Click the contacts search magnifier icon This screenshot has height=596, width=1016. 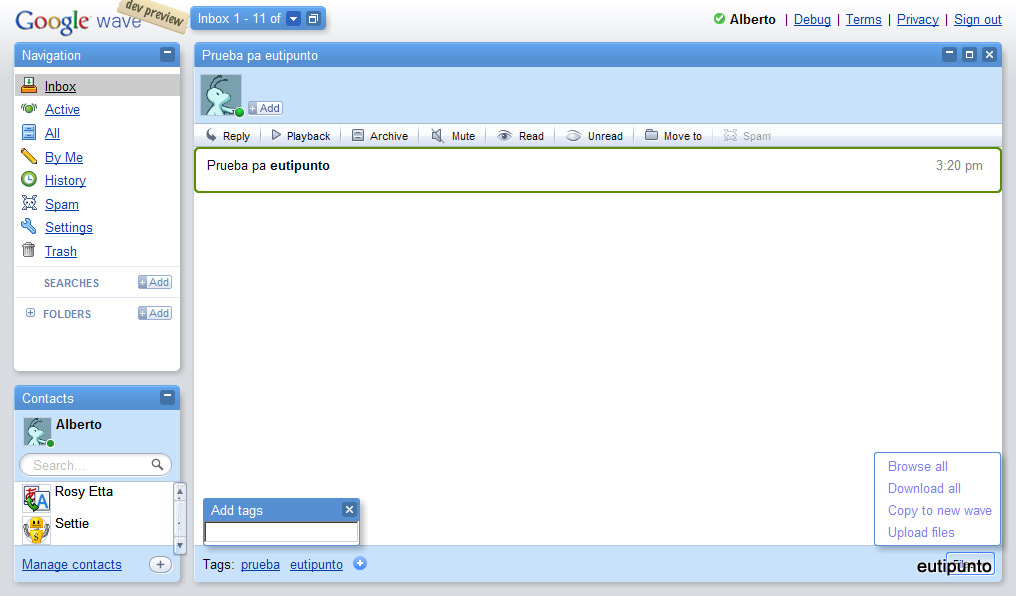[157, 464]
